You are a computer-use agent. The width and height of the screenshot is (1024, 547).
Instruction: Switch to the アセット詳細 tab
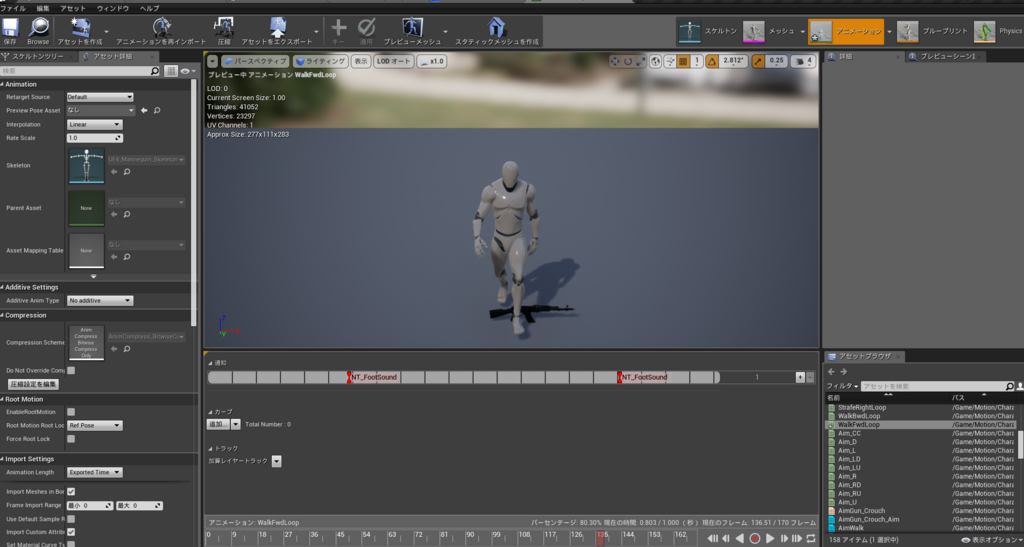(113, 56)
